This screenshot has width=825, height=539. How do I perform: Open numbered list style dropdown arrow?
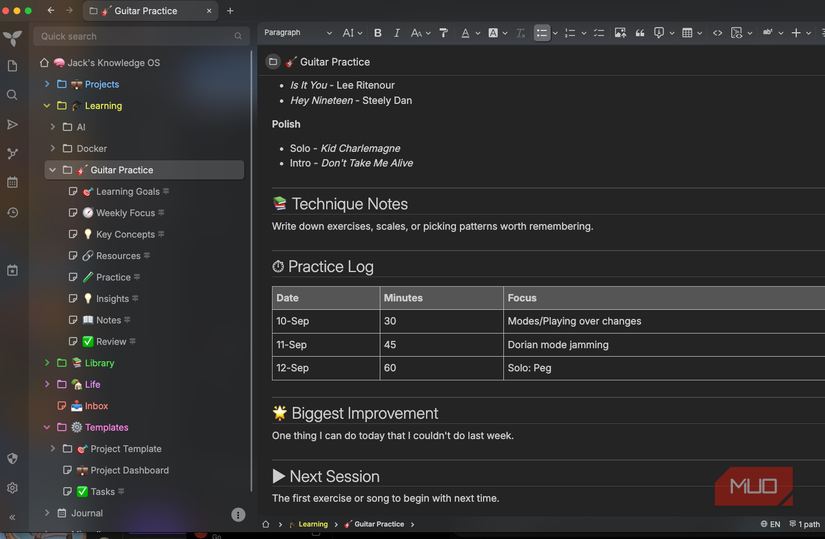pos(584,33)
